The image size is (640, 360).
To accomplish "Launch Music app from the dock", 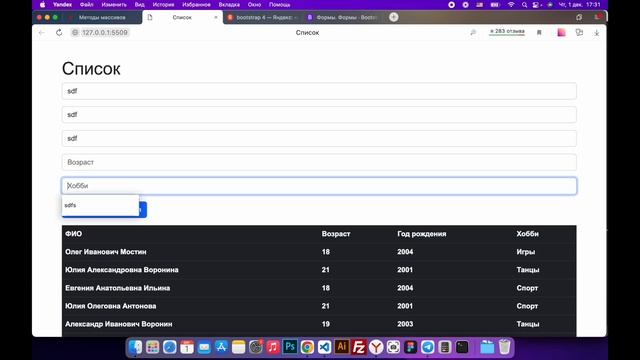I will click(273, 347).
